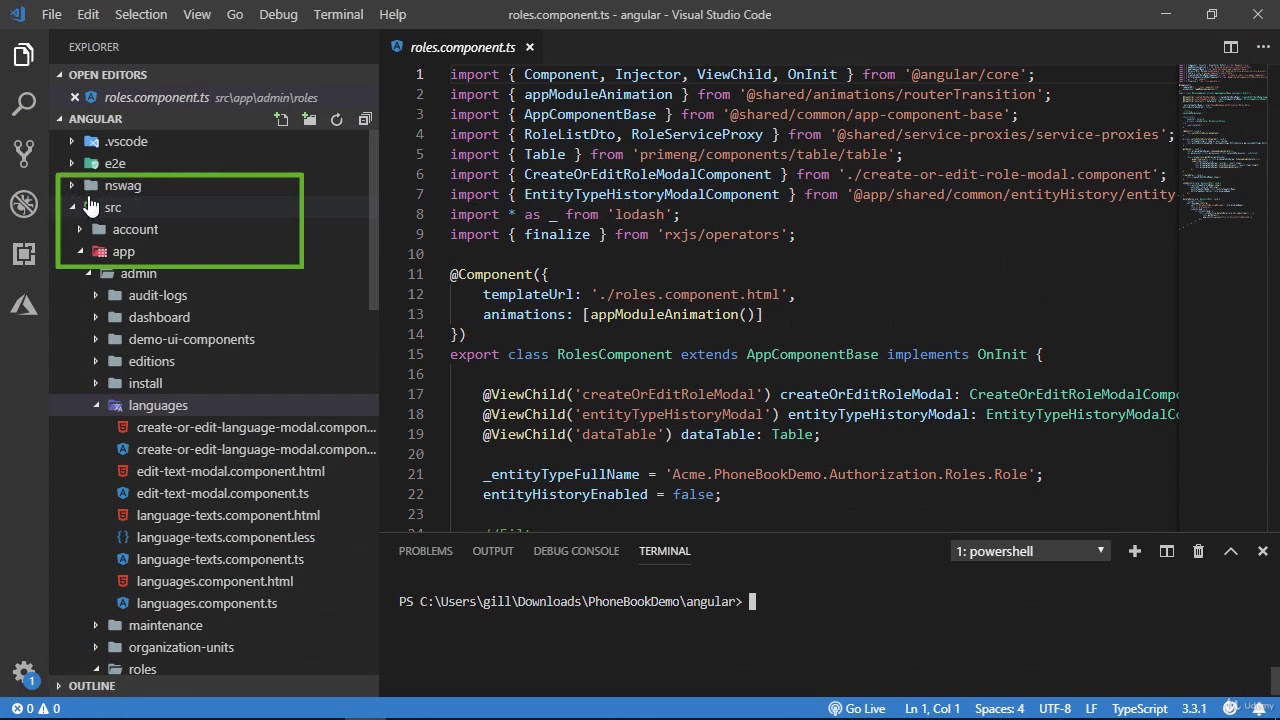Viewport: 1280px width, 720px height.
Task: Expand the OUTLINE section
Action: click(91, 686)
